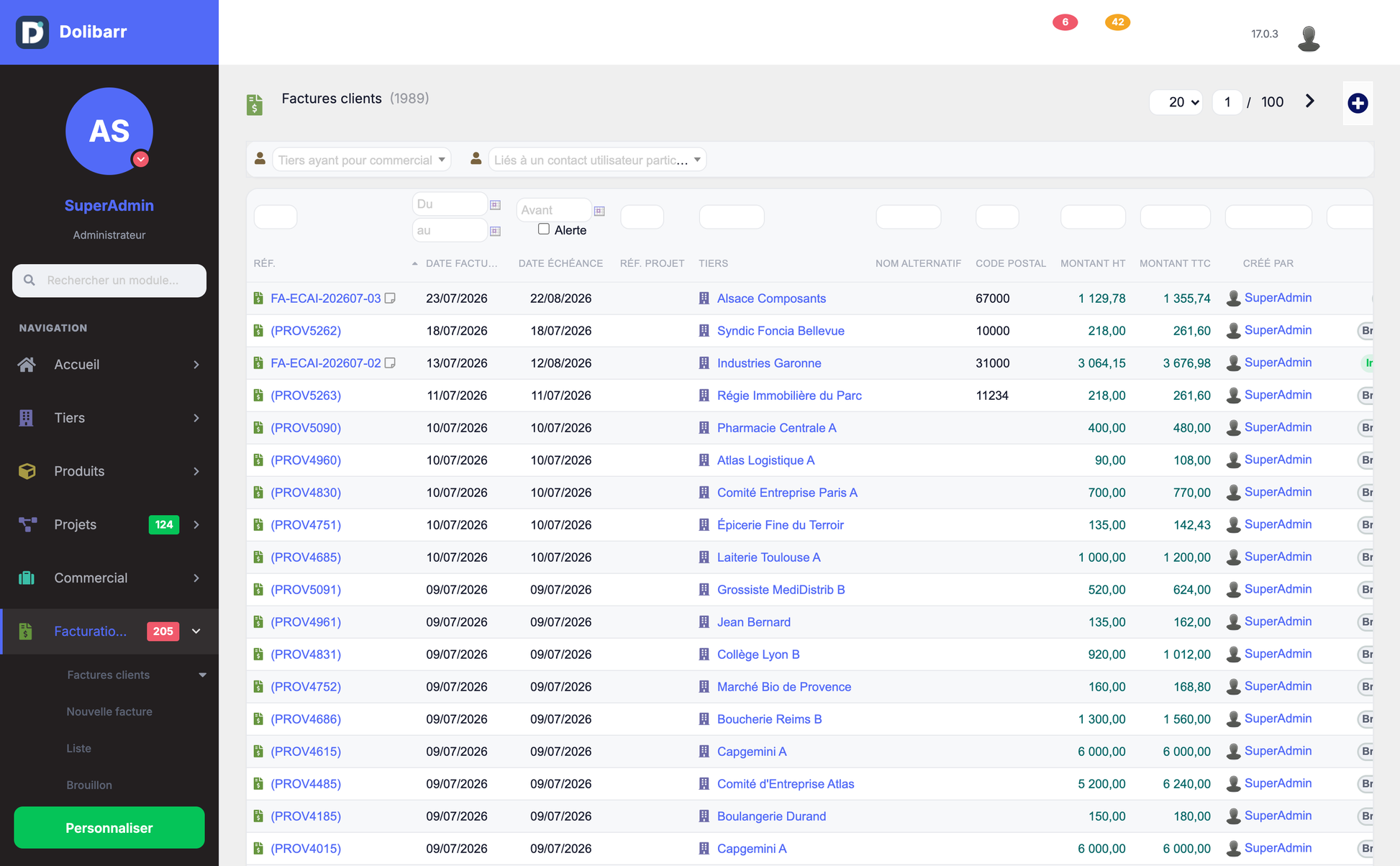Click user icon in Industries Garonne row
This screenshot has width=1400, height=866.
pyautogui.click(x=1233, y=363)
